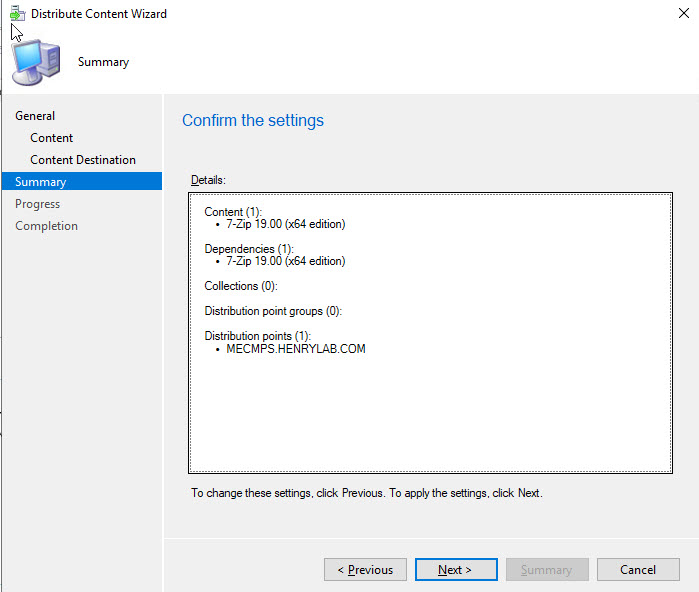The height and width of the screenshot is (592, 699).
Task: Click the Details label above the box
Action: [x=209, y=180]
